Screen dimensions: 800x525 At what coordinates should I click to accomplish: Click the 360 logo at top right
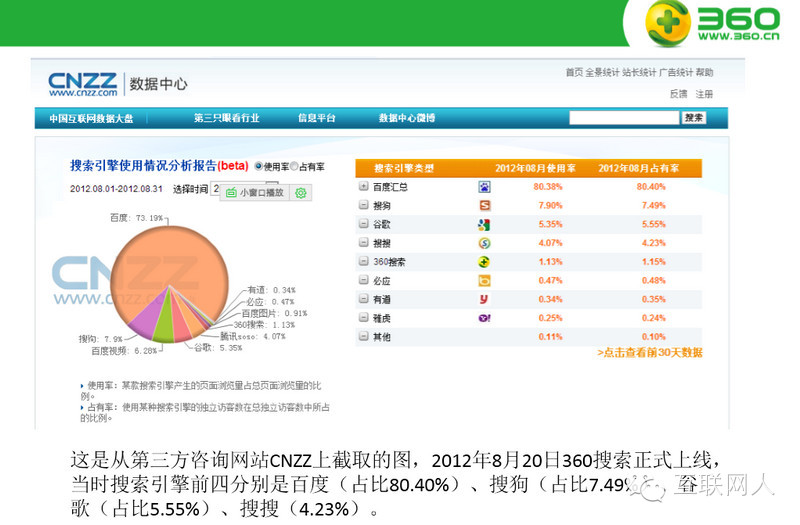712,23
